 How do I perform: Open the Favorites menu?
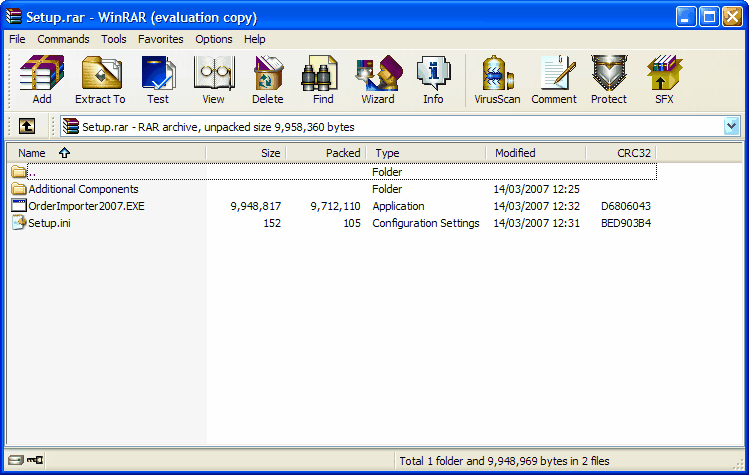click(x=160, y=39)
